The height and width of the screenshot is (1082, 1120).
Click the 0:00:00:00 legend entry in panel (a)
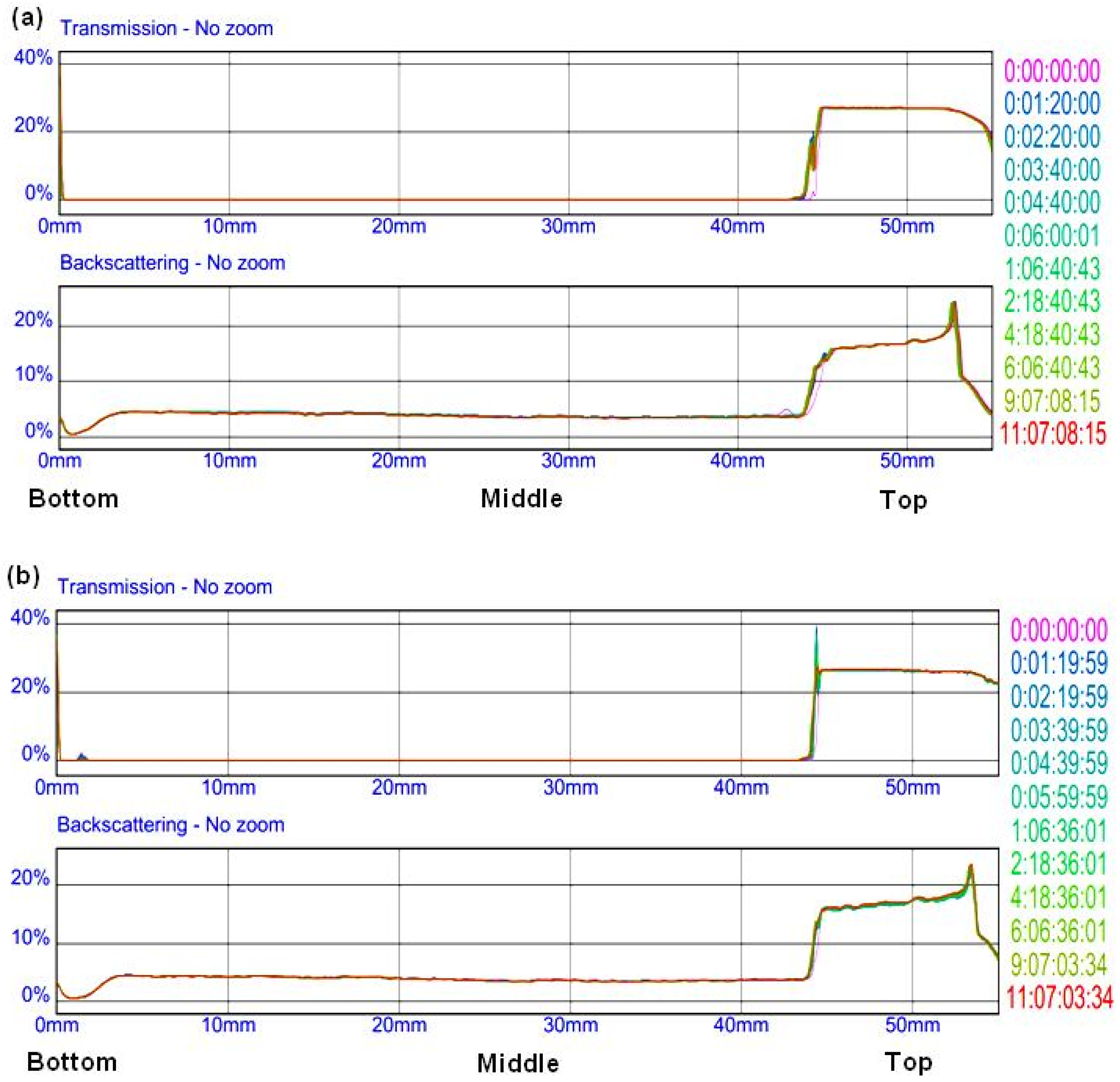(x=1051, y=71)
